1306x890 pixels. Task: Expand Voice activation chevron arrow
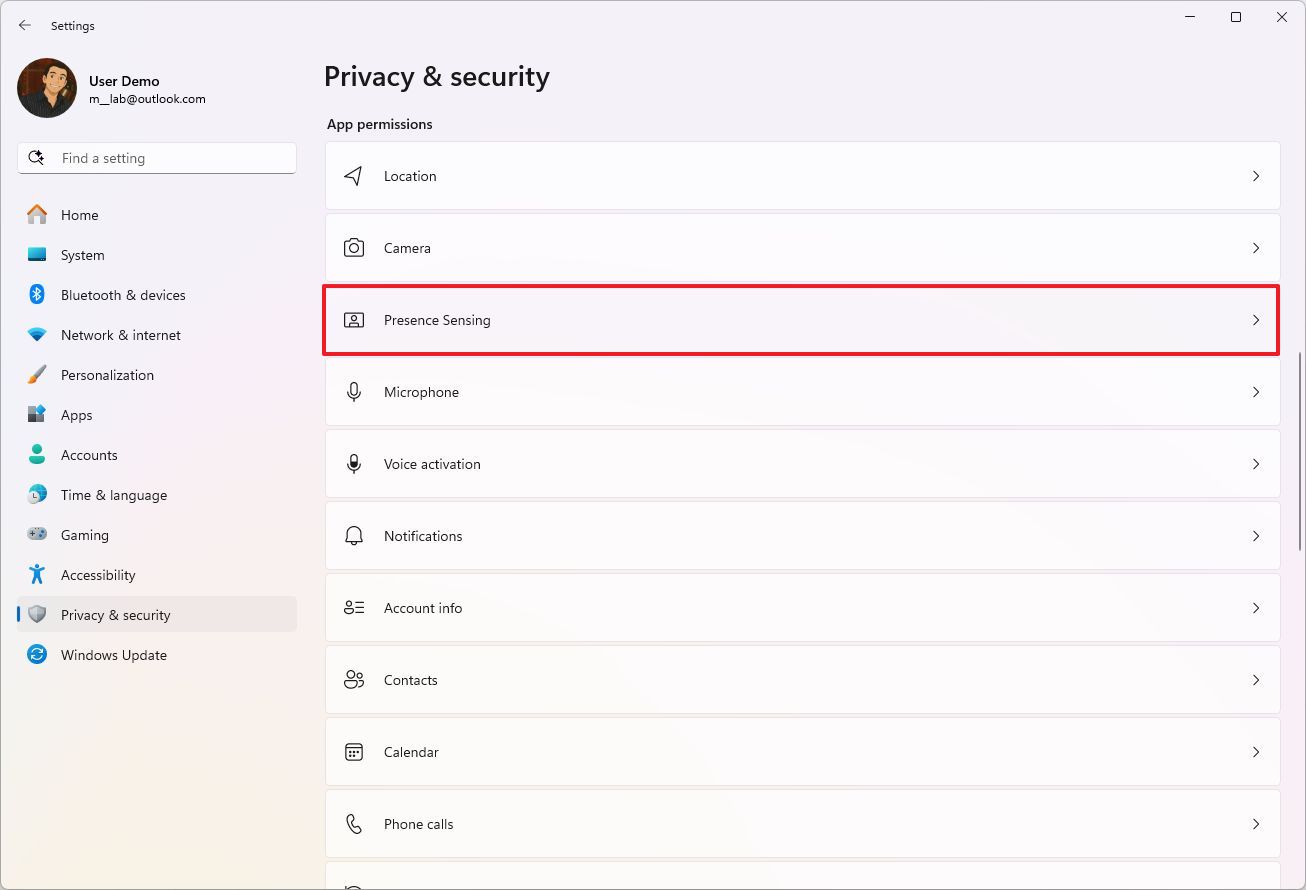pos(1256,464)
